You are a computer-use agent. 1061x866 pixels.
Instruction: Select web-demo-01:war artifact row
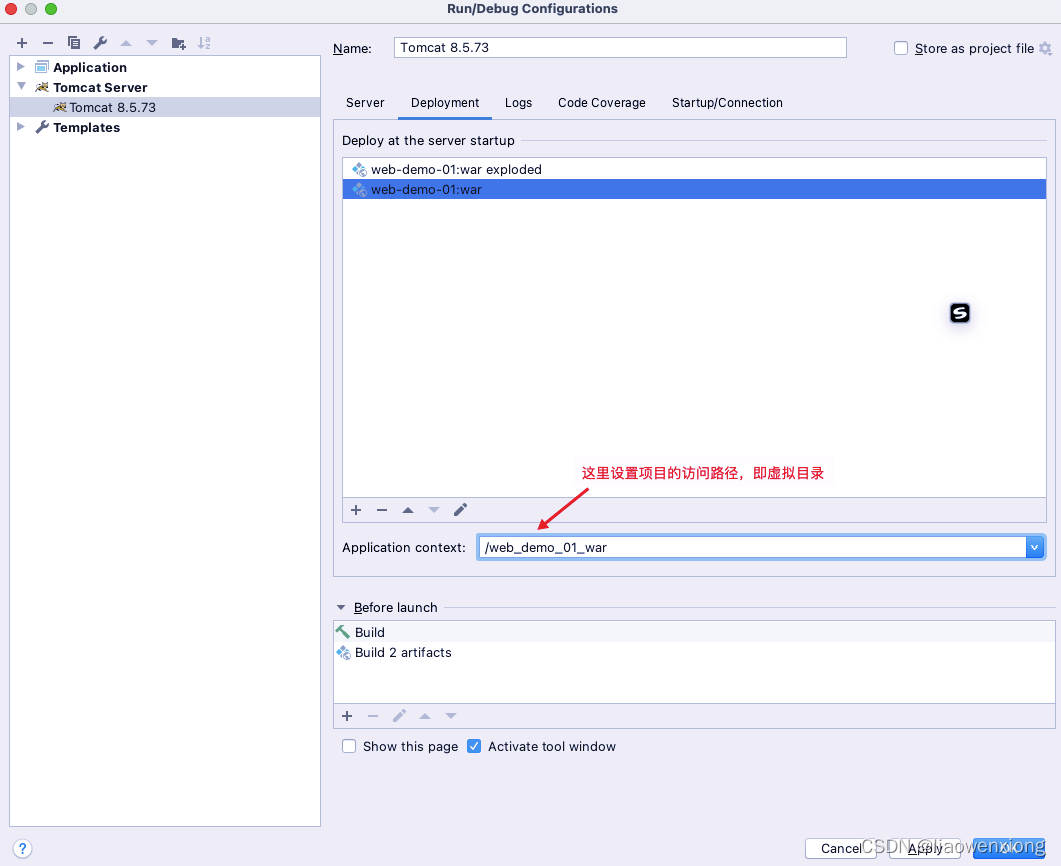coord(694,189)
